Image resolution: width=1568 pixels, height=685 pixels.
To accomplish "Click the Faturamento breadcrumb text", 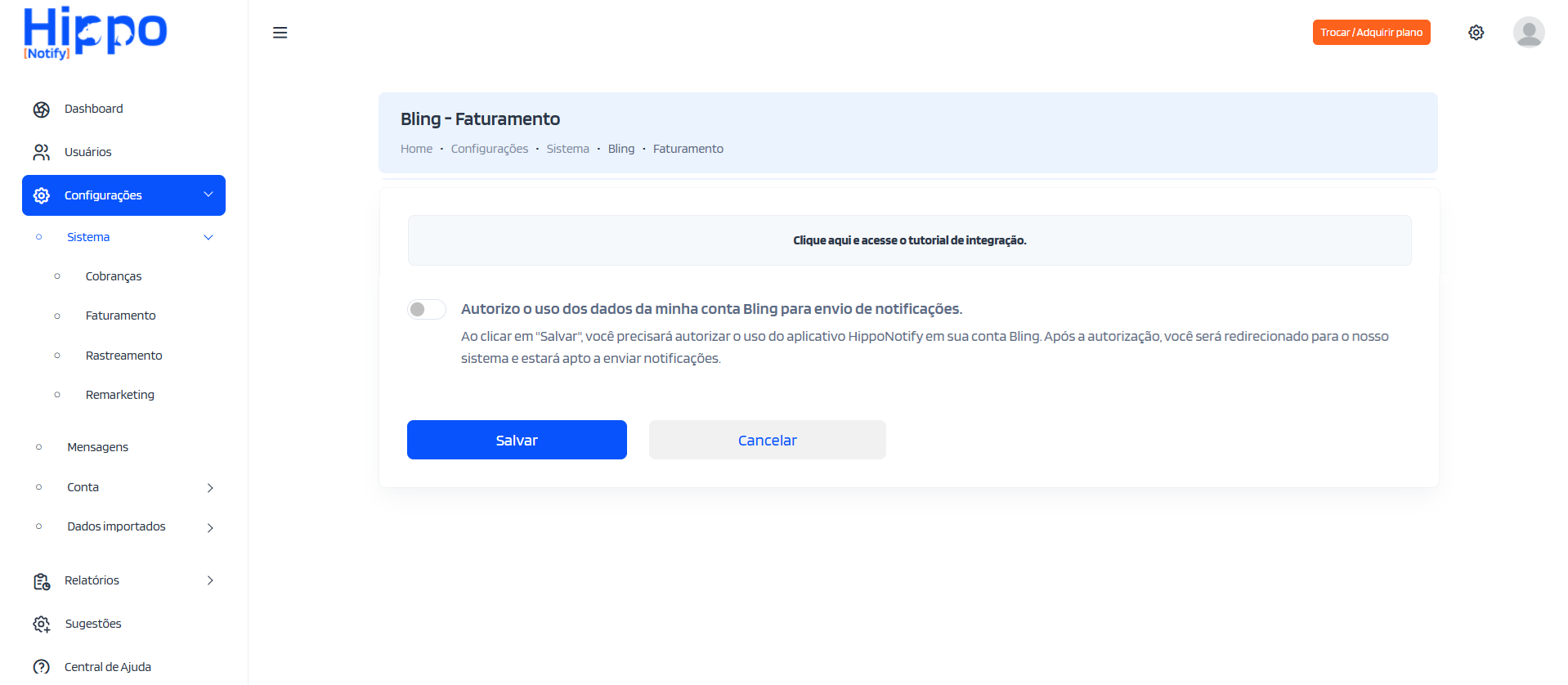I will tap(688, 149).
